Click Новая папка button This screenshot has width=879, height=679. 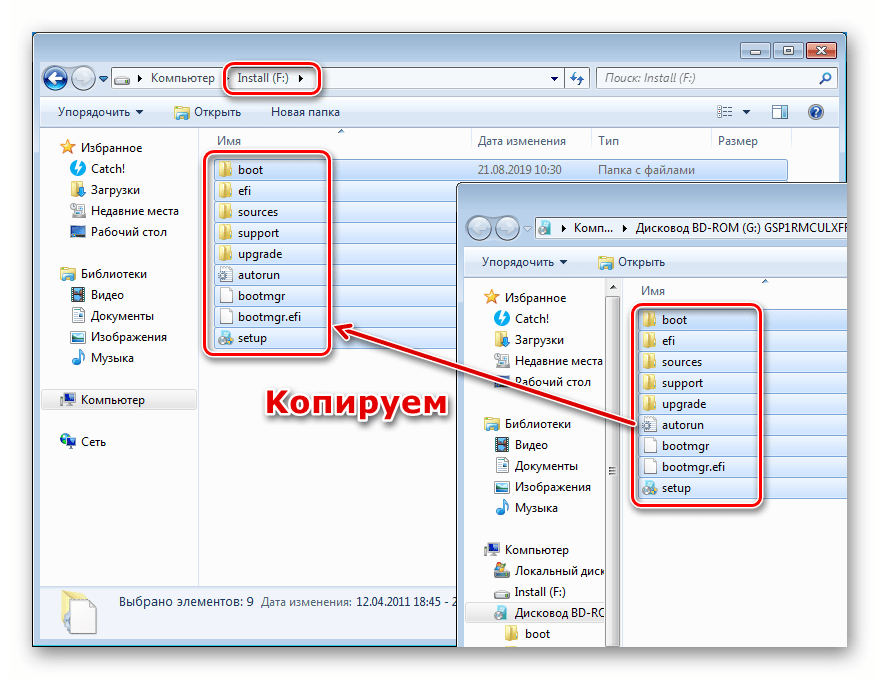click(305, 112)
